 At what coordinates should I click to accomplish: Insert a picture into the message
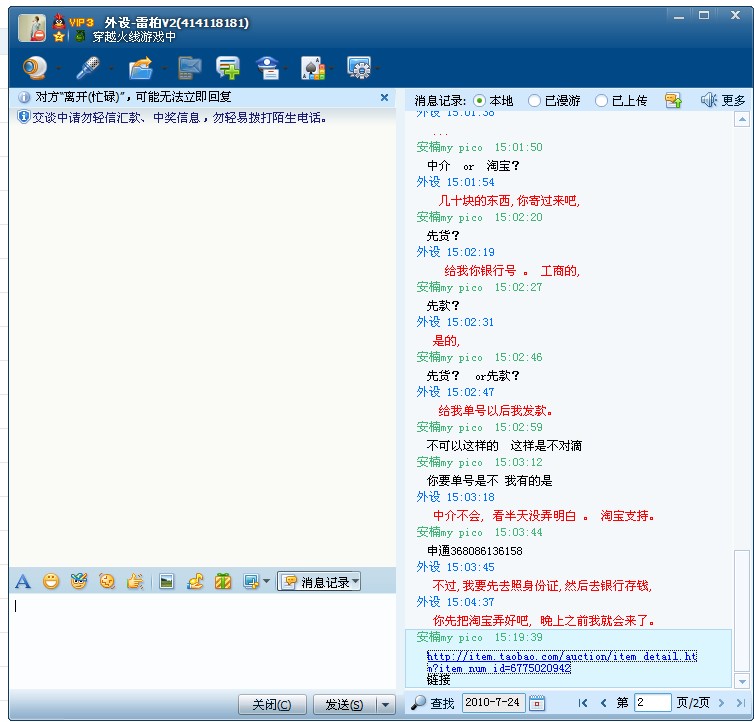(166, 582)
